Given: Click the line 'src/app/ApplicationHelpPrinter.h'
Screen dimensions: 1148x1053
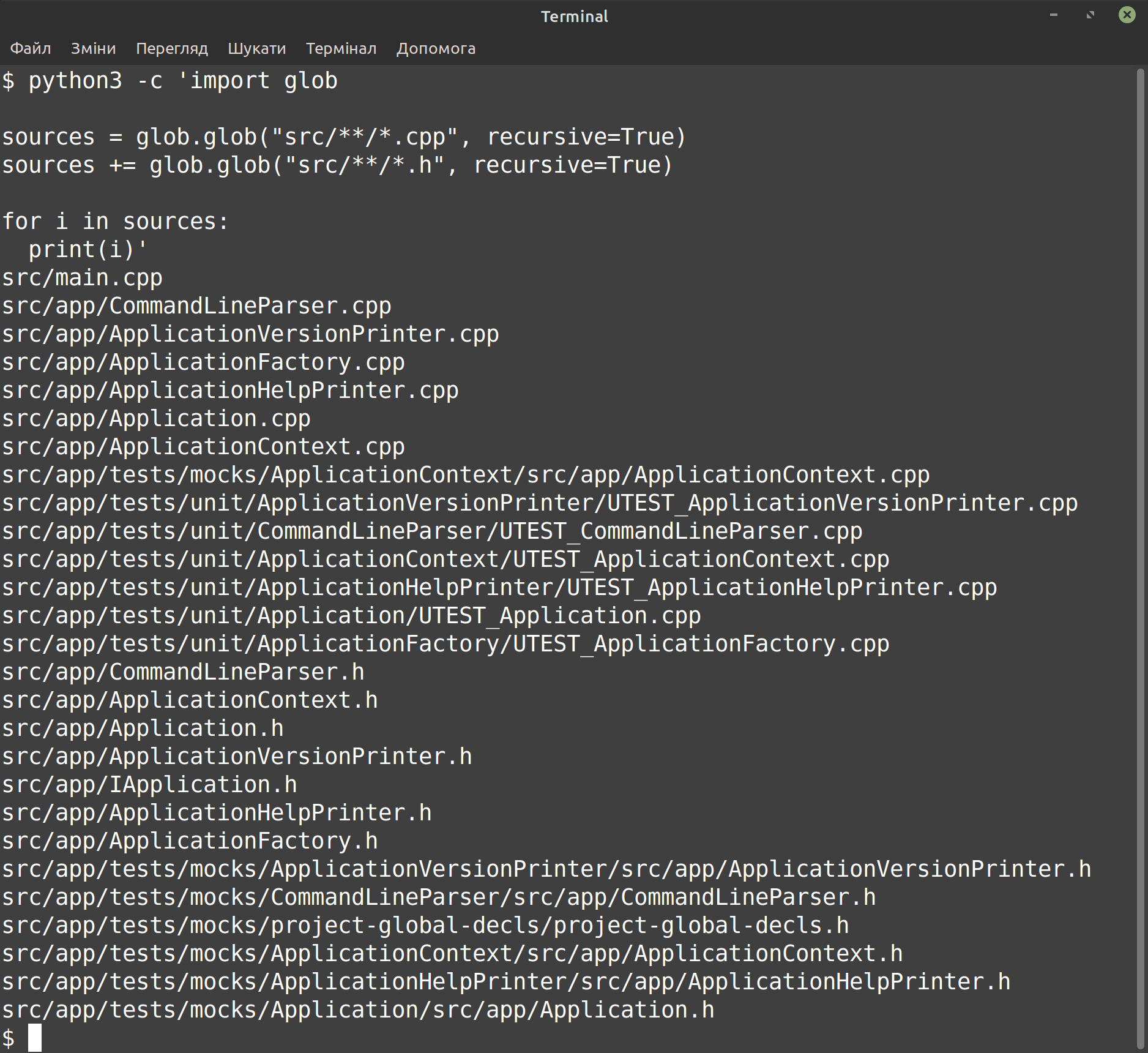Looking at the screenshot, I should pos(217,813).
